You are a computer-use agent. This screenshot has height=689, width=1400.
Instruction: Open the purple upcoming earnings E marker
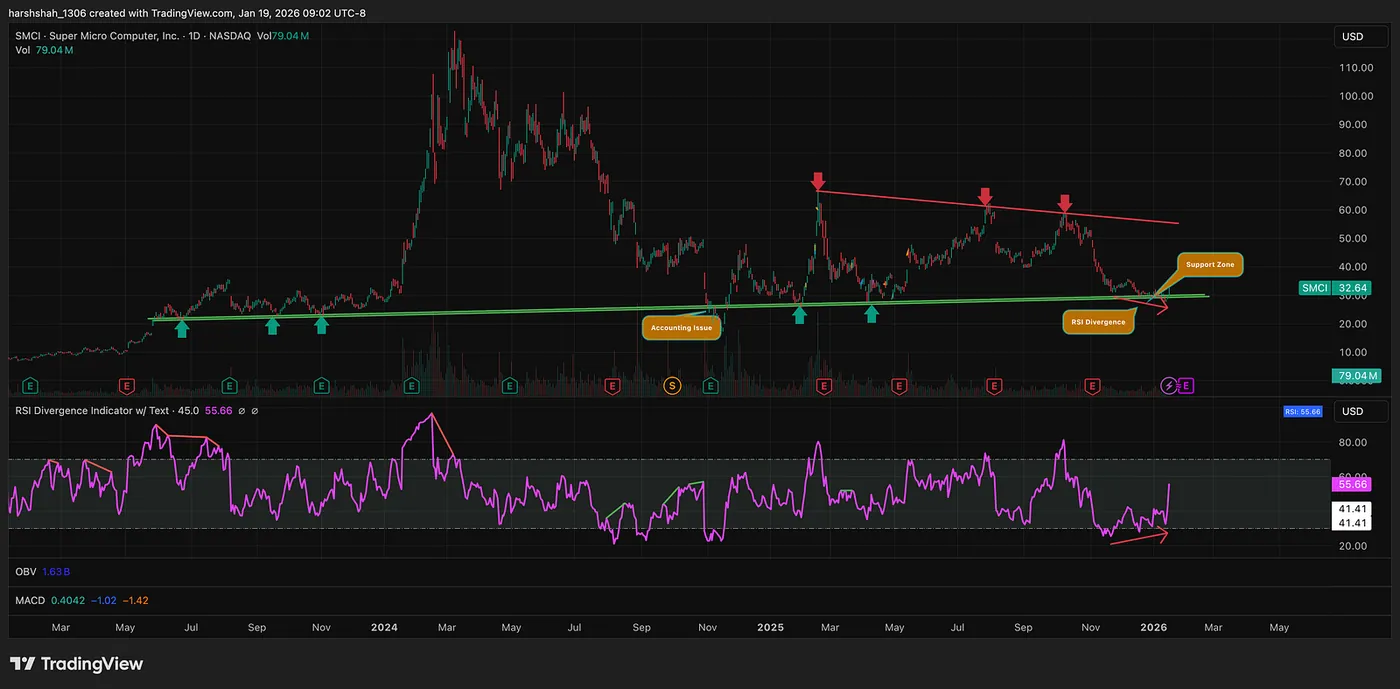tap(1187, 385)
